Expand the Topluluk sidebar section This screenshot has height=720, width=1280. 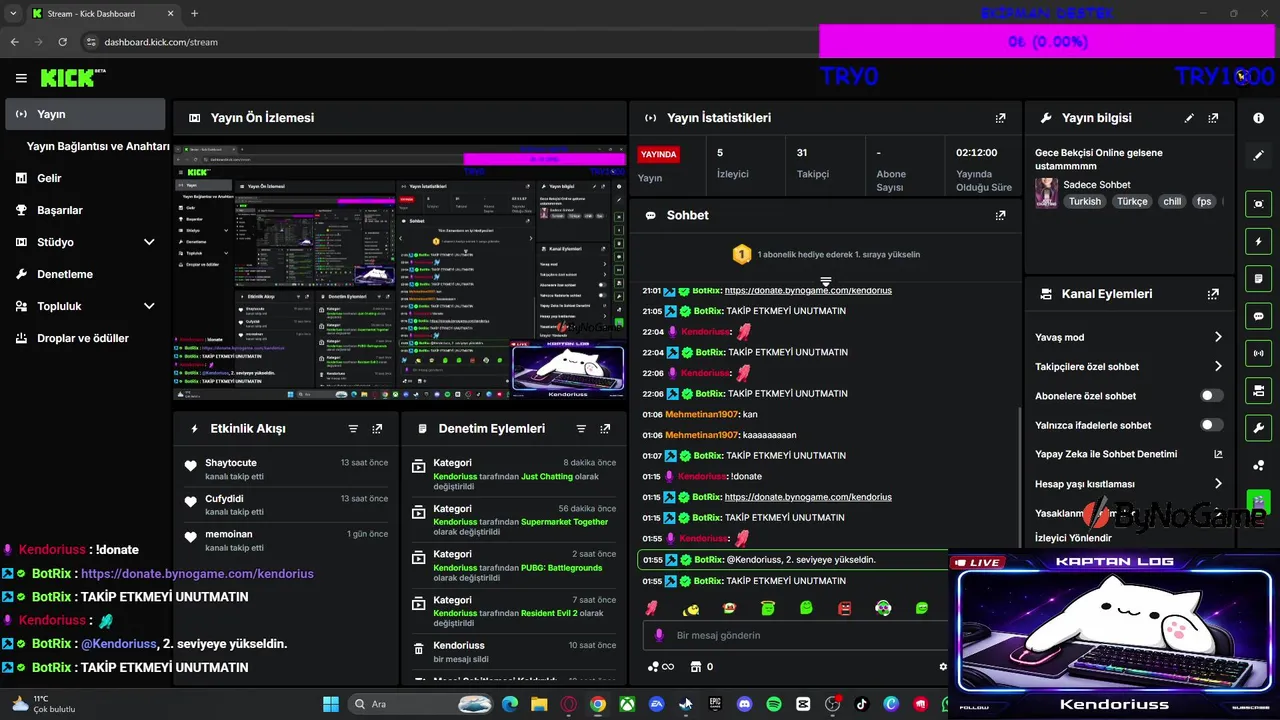coord(149,306)
